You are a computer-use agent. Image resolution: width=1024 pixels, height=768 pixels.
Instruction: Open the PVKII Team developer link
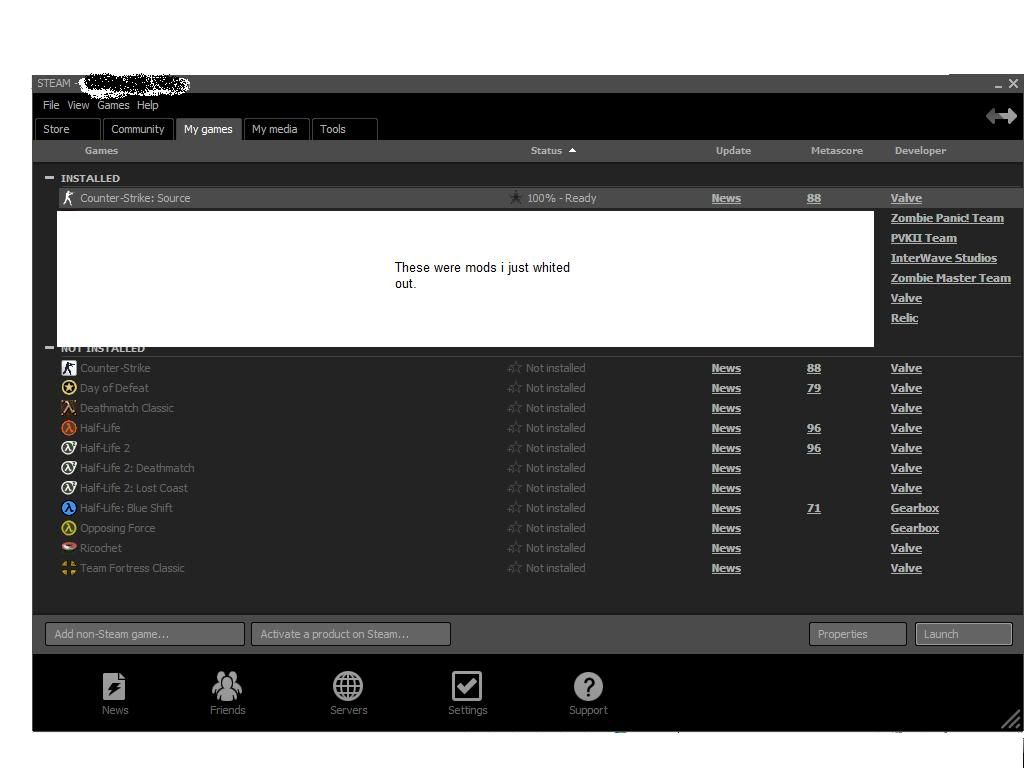click(x=923, y=238)
